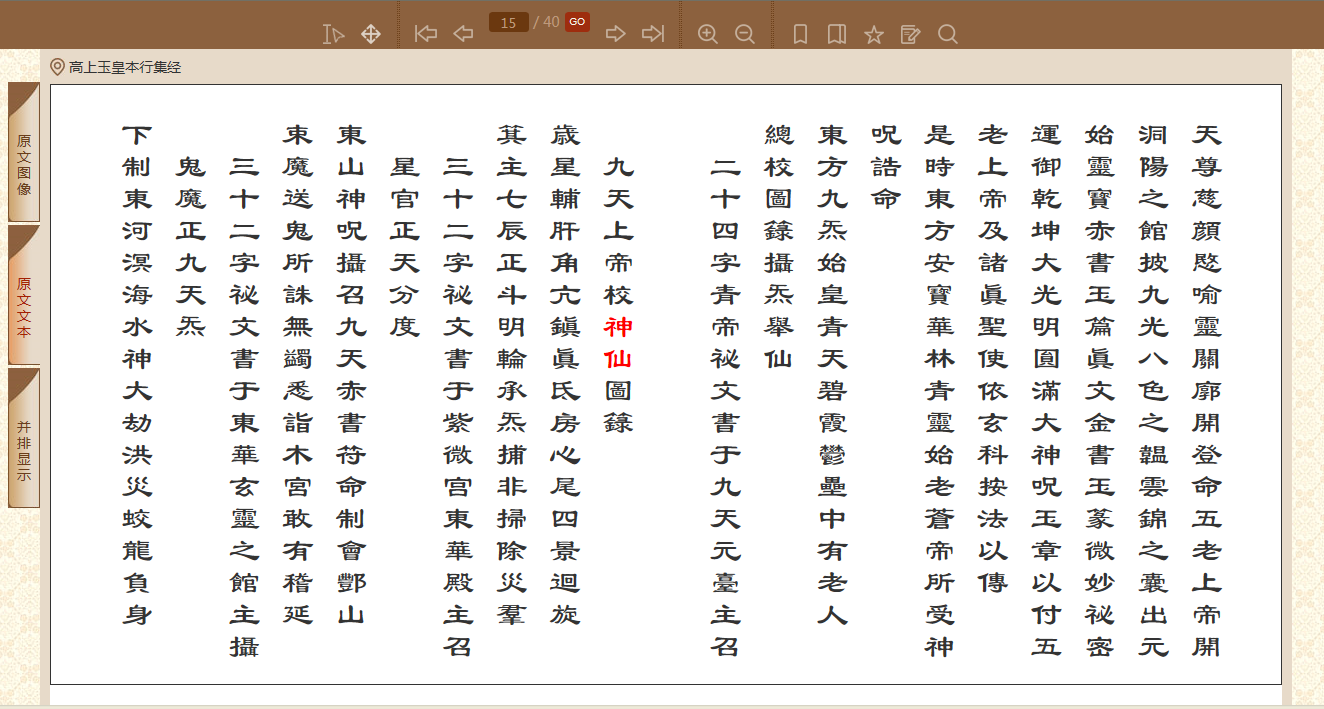1324x709 pixels.
Task: Open the notes editing tool
Action: point(910,35)
